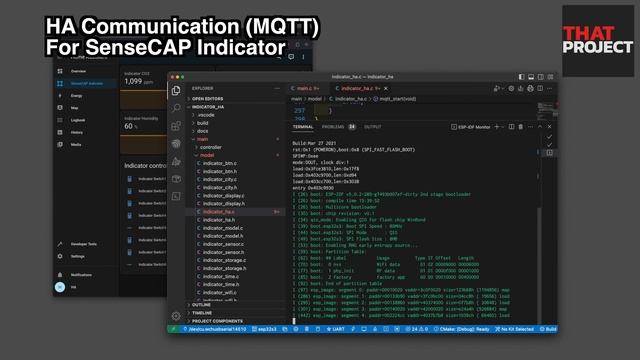Expand the controller folder

236,147
